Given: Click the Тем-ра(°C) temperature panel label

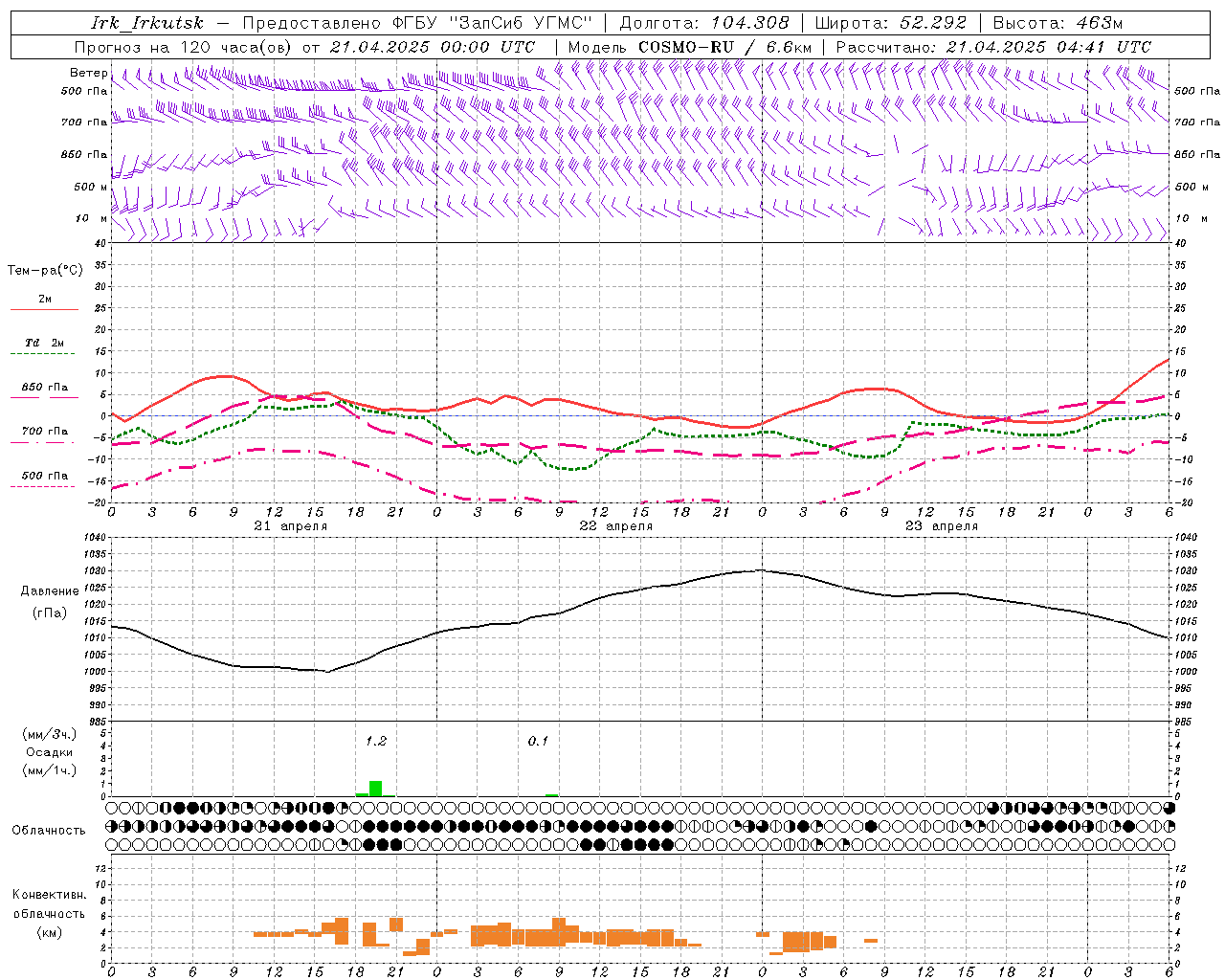Looking at the screenshot, I should (x=45, y=271).
